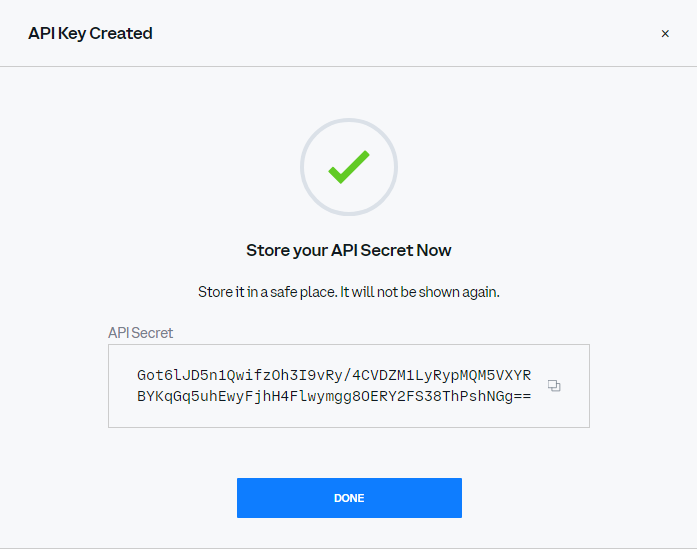Viewport: 697px width, 549px height.
Task: Click the green checkmark success icon
Action: 349,167
